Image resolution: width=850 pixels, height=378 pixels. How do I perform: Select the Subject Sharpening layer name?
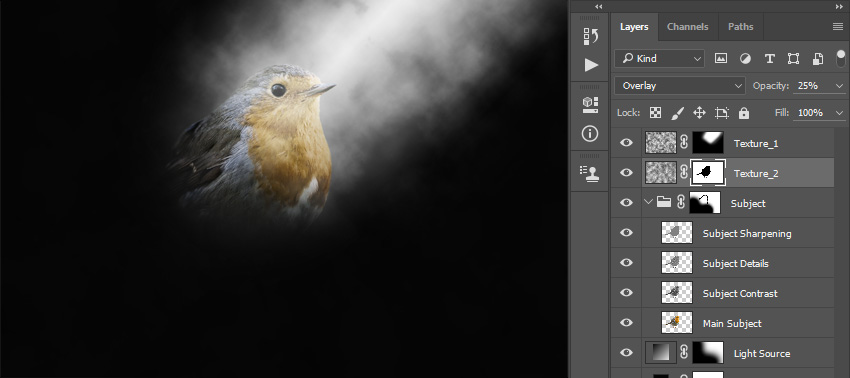click(747, 234)
